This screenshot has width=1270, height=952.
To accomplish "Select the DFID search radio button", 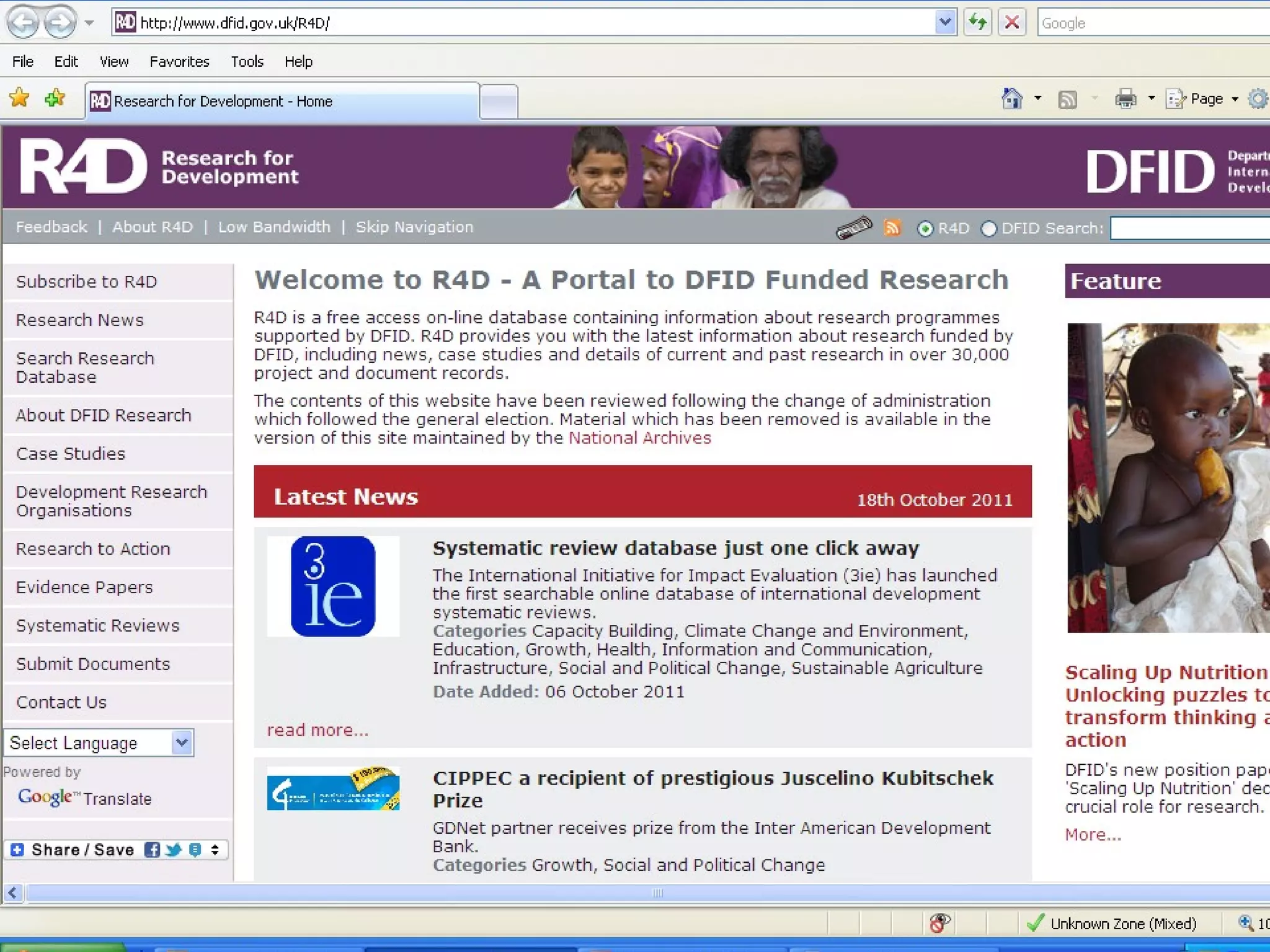I will click(x=988, y=229).
